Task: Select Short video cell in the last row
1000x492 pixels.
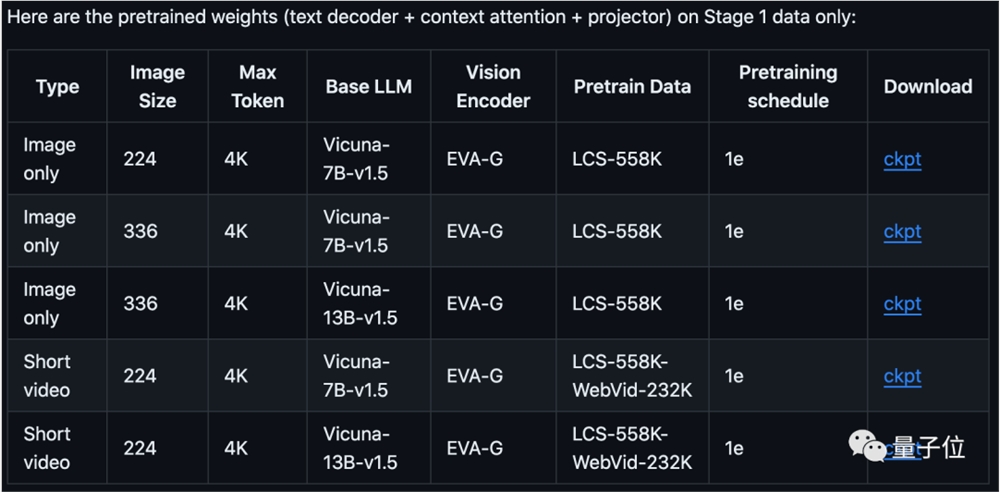Action: (47, 449)
